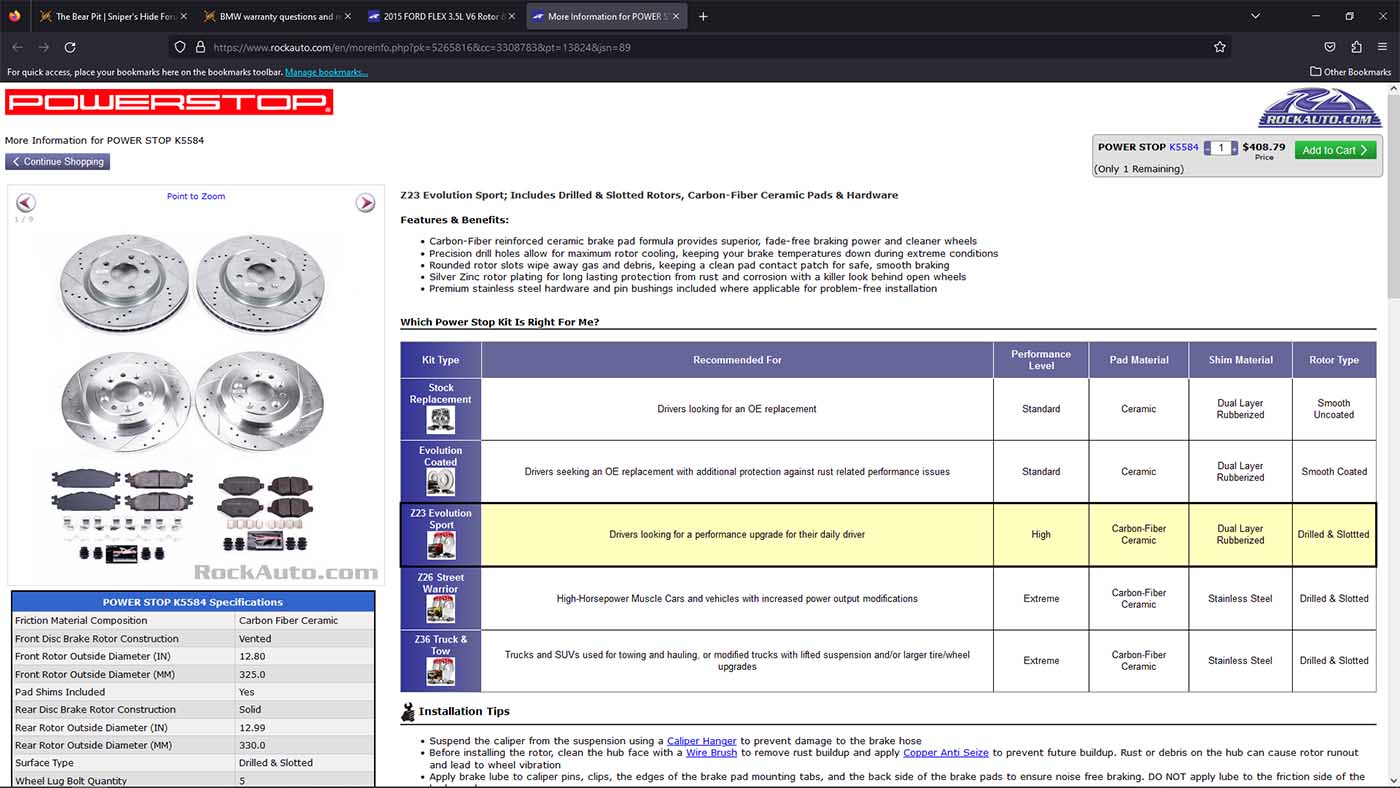Click the Z26 Street Warrior kit icon

pyautogui.click(x=441, y=609)
